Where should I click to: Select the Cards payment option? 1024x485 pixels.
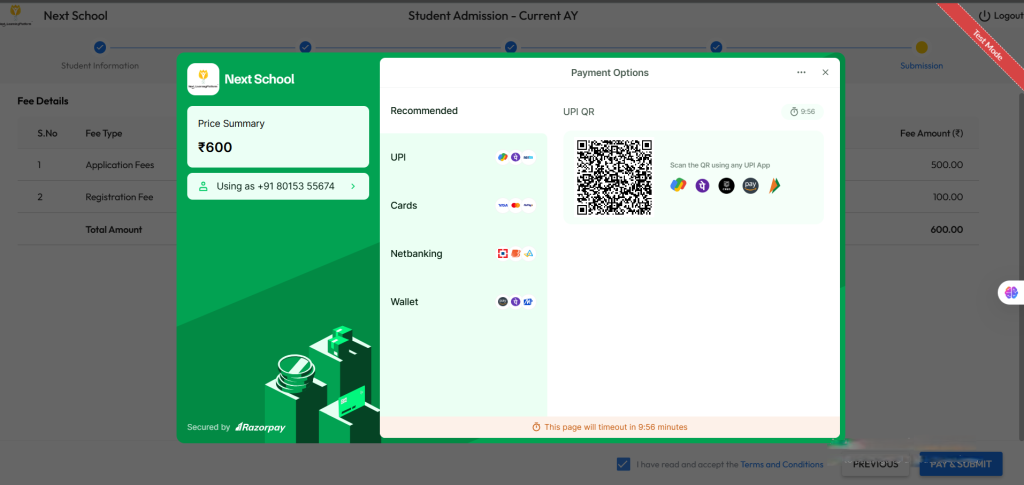(463, 205)
